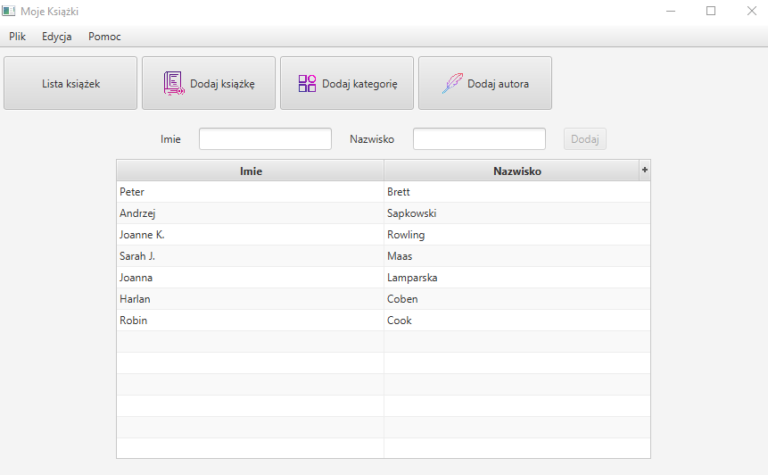768x475 pixels.
Task: Sort table by Nazwisko column header
Action: (516, 171)
